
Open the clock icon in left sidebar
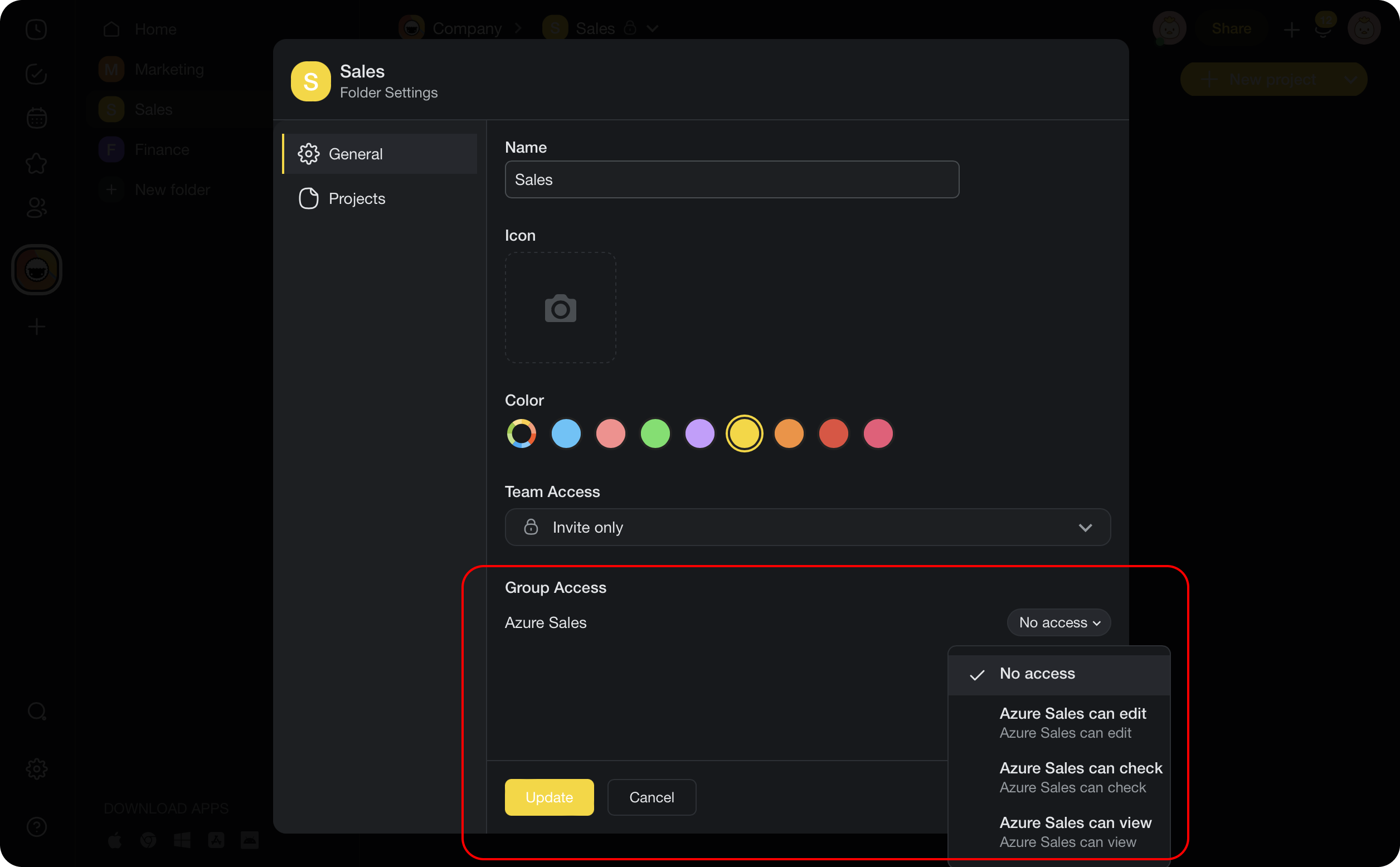click(x=36, y=29)
